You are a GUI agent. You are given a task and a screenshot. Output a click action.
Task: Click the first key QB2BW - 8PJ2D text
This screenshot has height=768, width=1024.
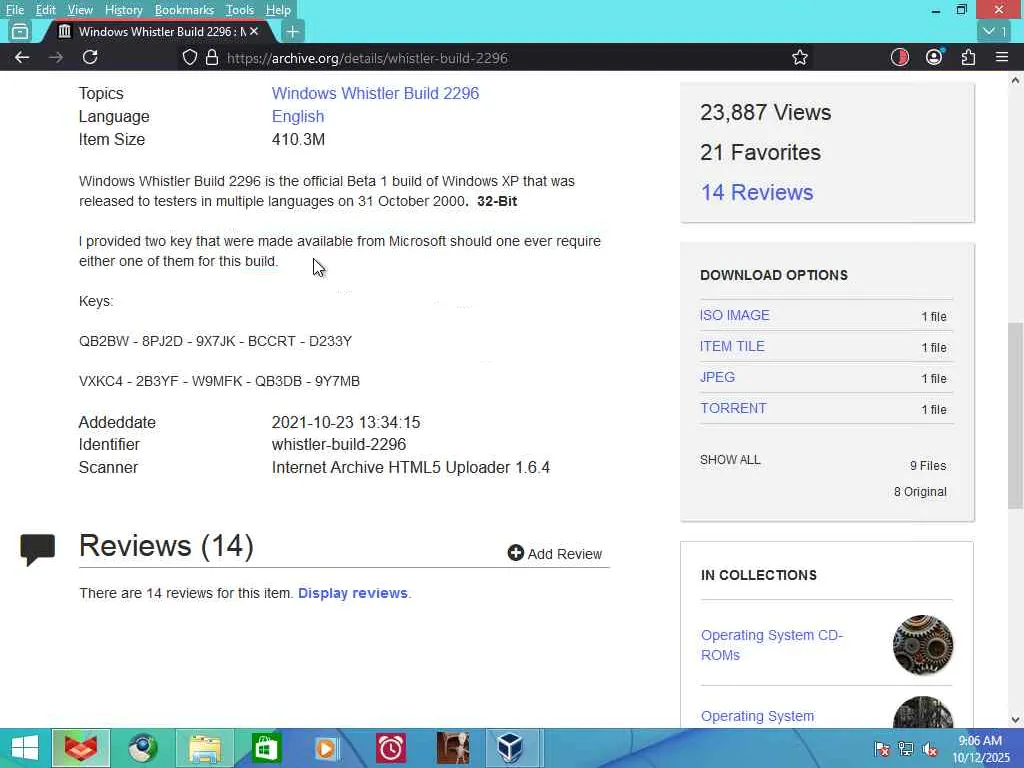pyautogui.click(x=216, y=341)
